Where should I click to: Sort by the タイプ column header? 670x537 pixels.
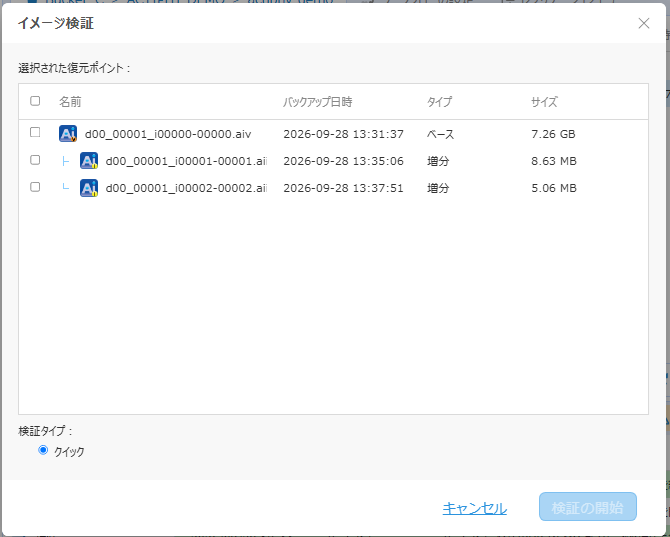pos(439,102)
